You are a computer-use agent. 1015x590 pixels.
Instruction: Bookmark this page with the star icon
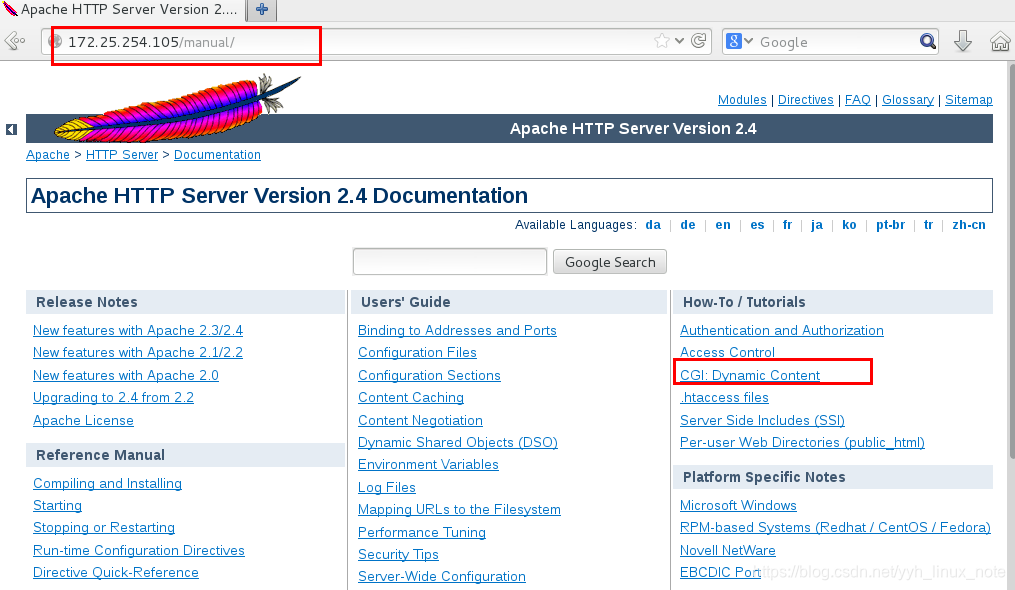pyautogui.click(x=662, y=41)
